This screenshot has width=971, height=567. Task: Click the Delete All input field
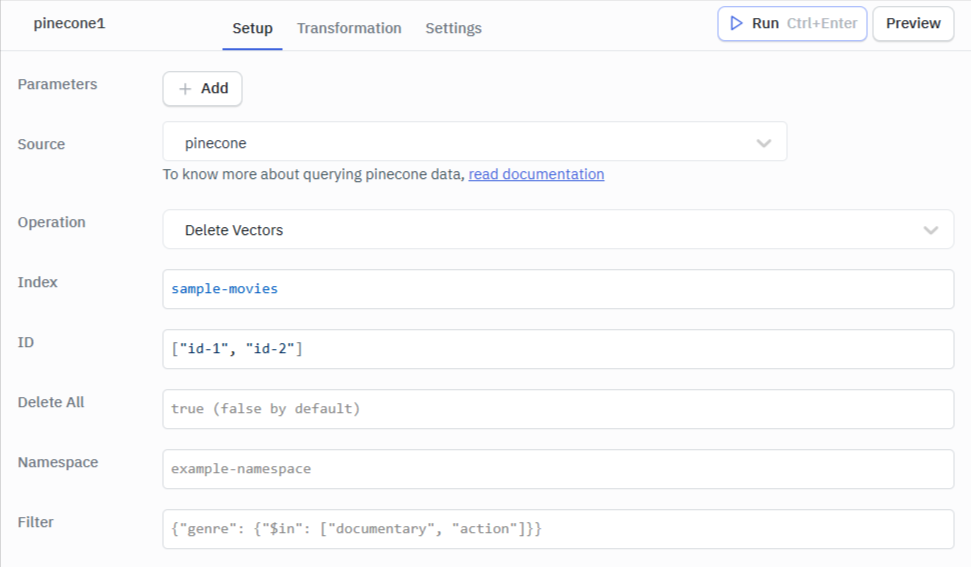(558, 409)
